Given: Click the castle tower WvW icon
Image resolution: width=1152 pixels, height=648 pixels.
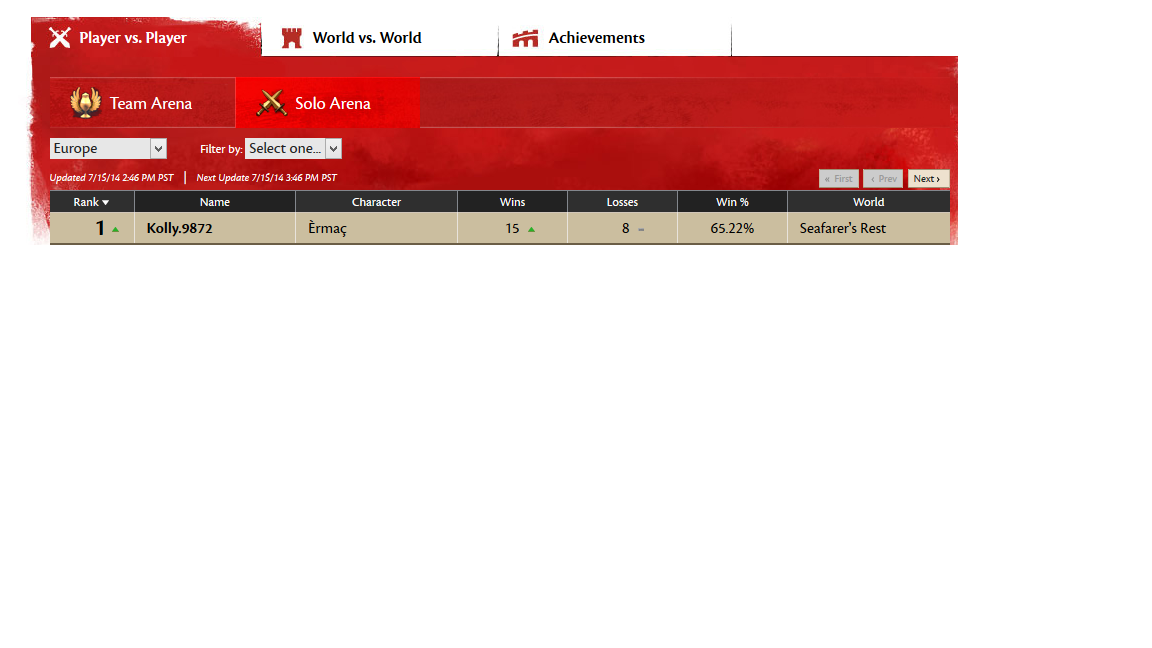Looking at the screenshot, I should tap(292, 38).
